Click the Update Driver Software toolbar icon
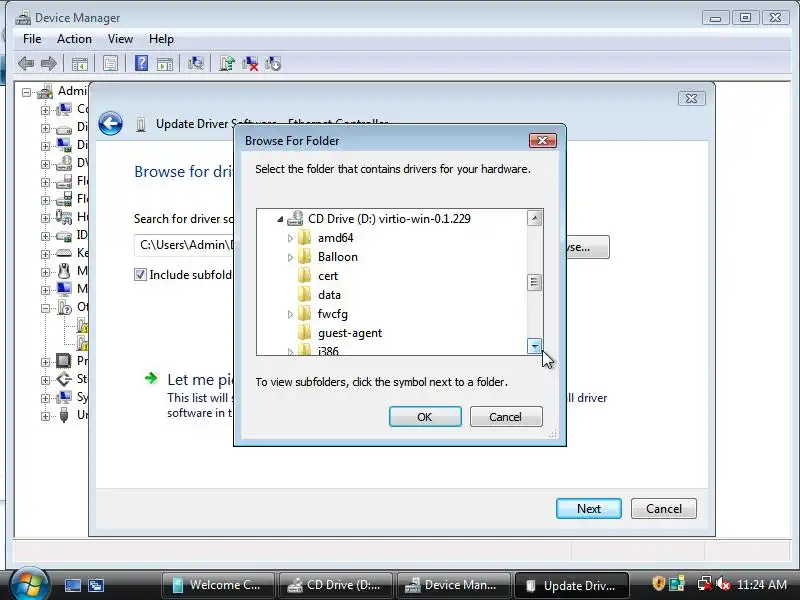The height and width of the screenshot is (600, 800). (x=227, y=63)
